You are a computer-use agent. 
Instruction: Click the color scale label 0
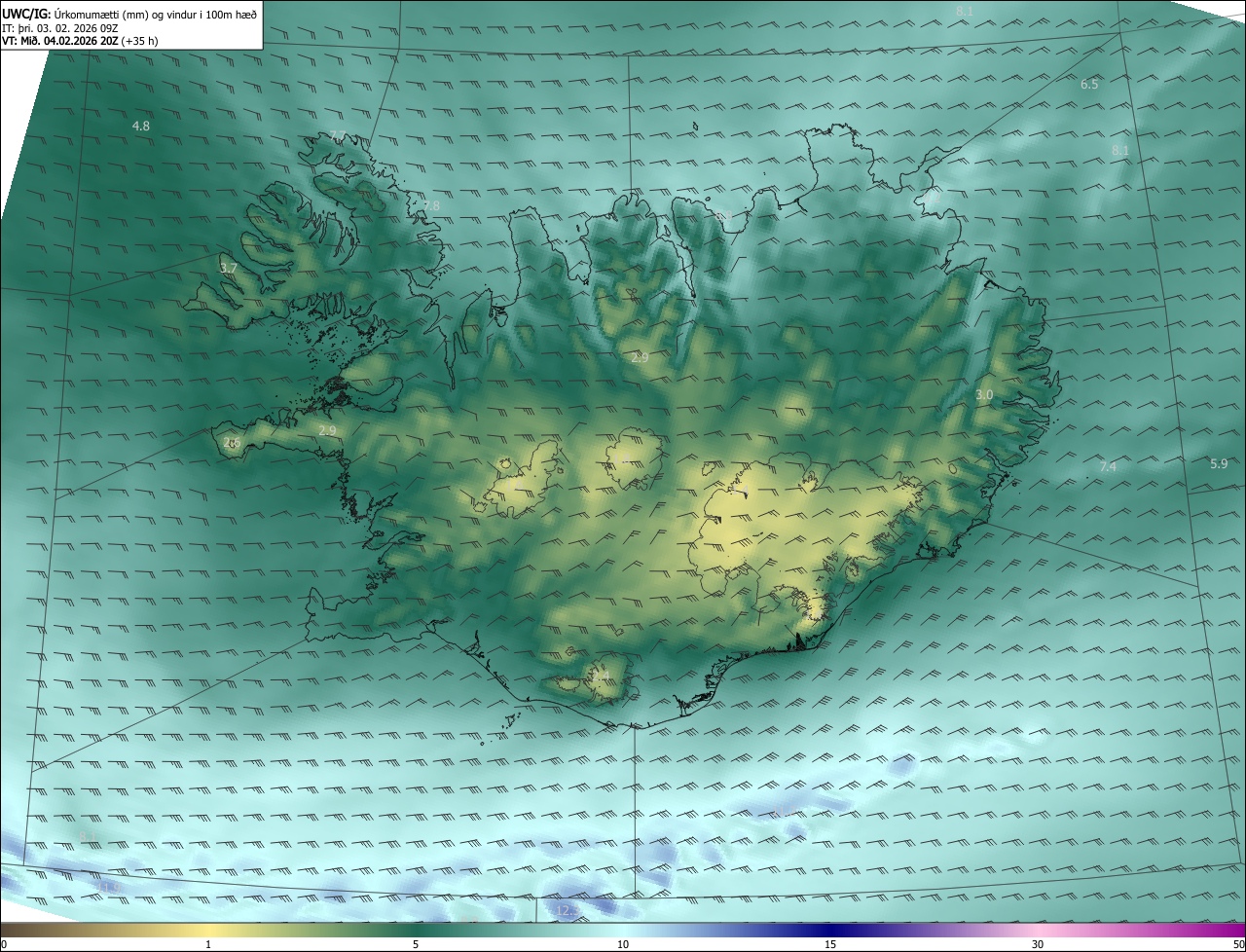[4, 945]
